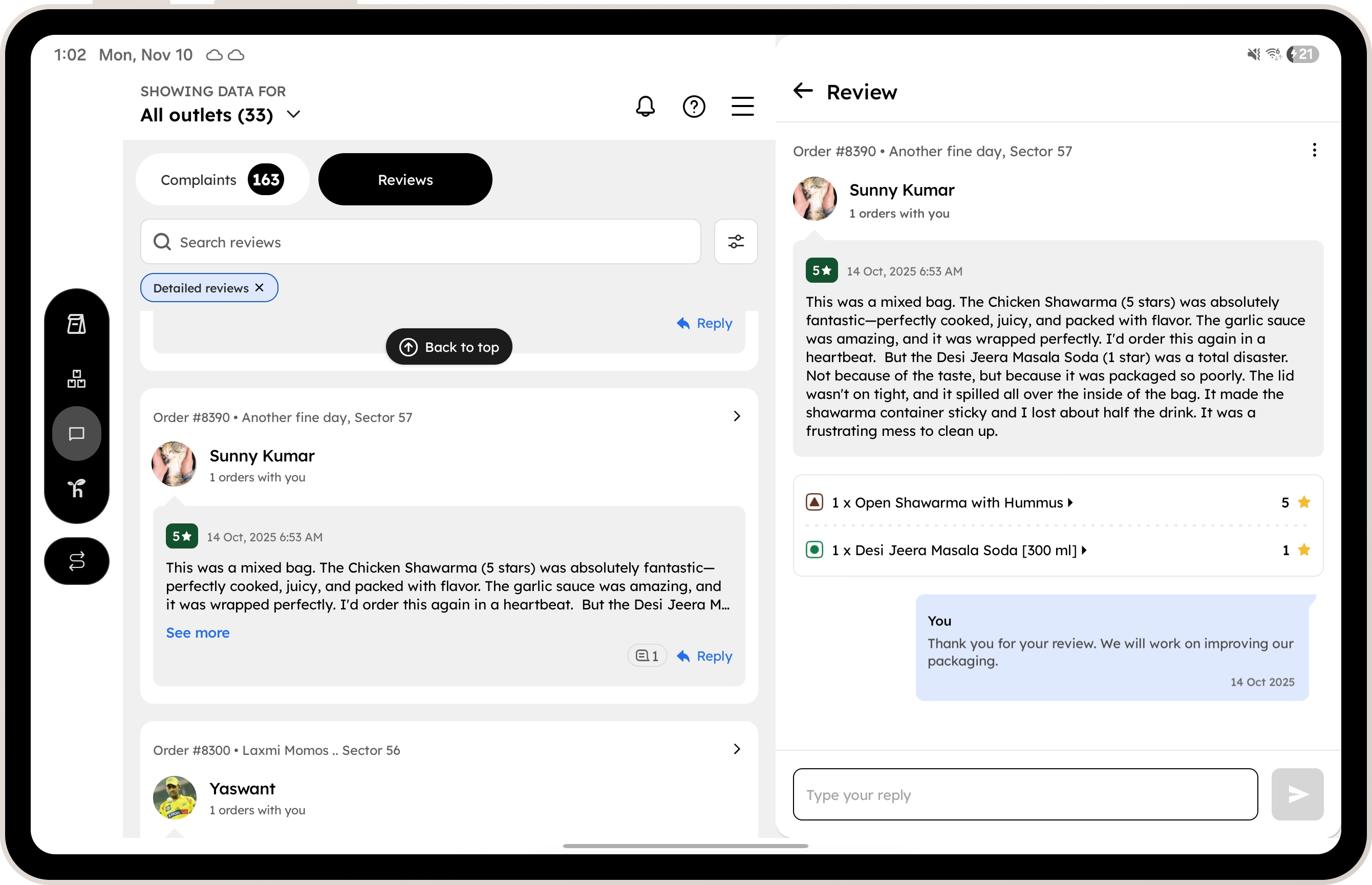Open the notifications bell
The image size is (1372, 885).
tap(645, 107)
